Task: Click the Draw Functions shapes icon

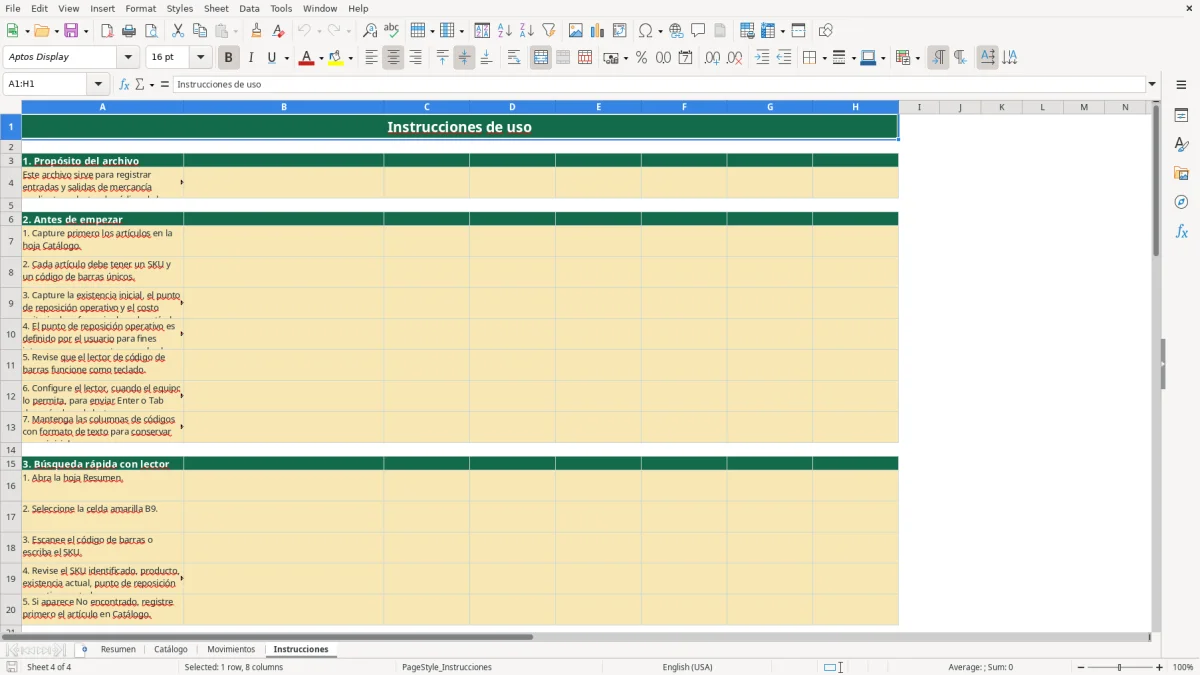Action: coord(826,31)
